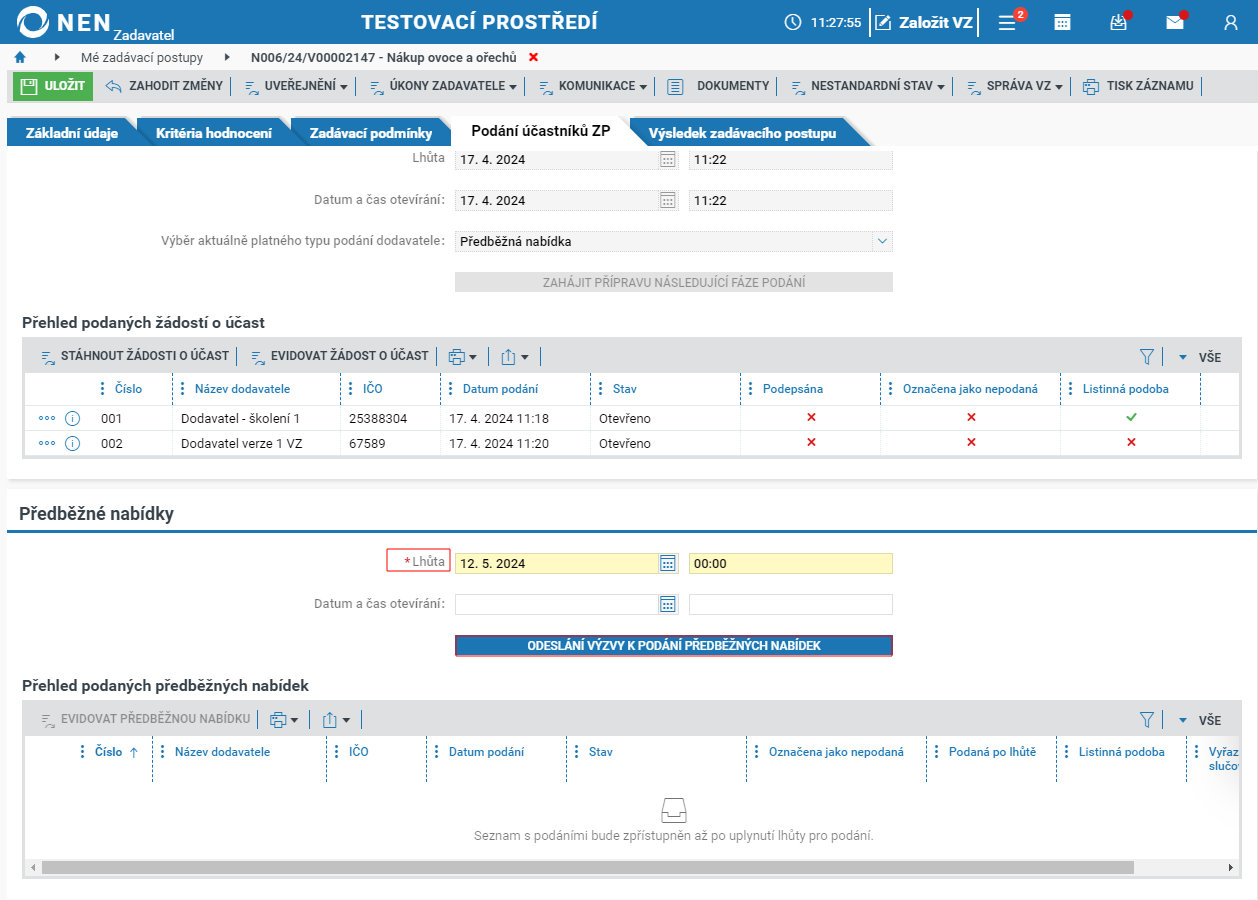Screen dimensions: 1258x900
Task: Open the inbox download icon in header
Action: (x=1118, y=22)
